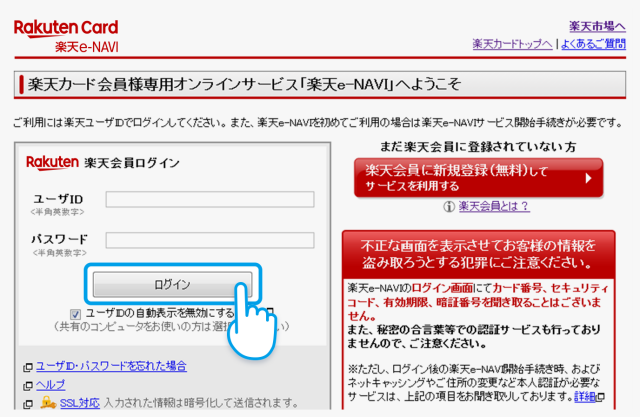Focus the パスワード input field
Screen dimensions: 640x417
point(209,240)
